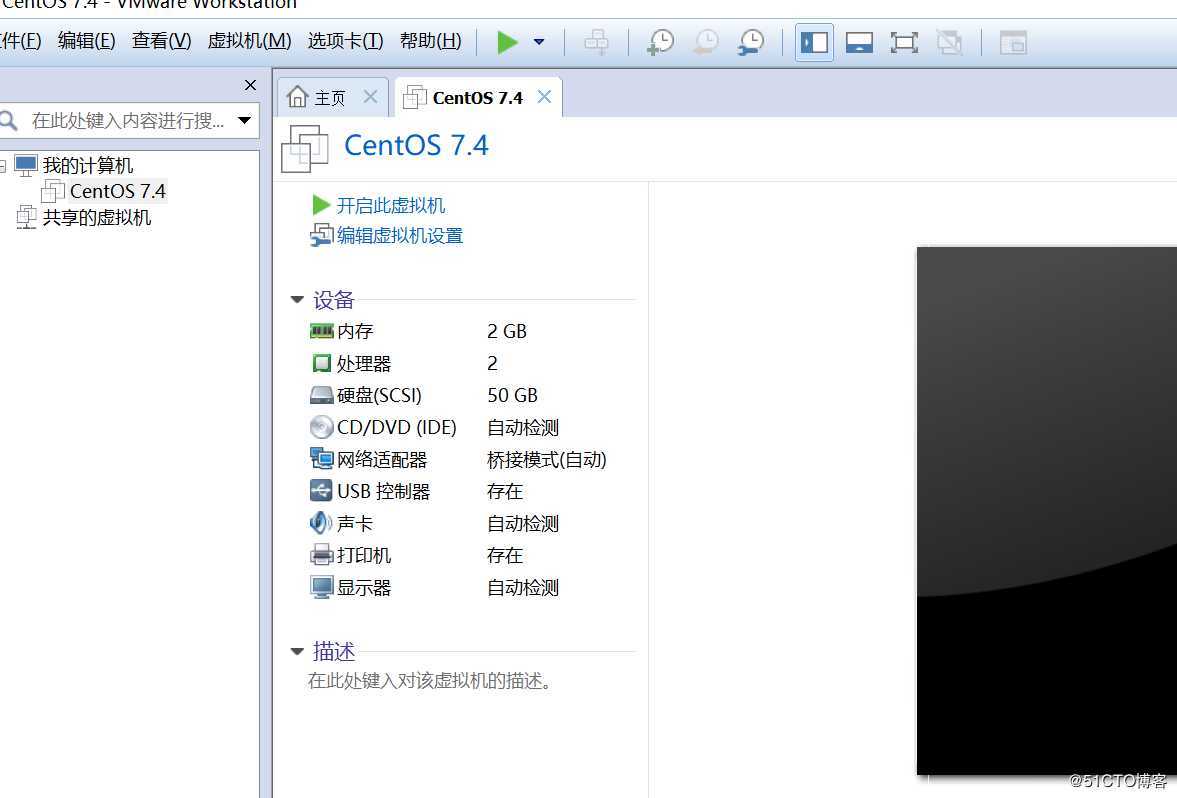Click the 内存 memory device icon
This screenshot has width=1177, height=798.
(x=321, y=330)
